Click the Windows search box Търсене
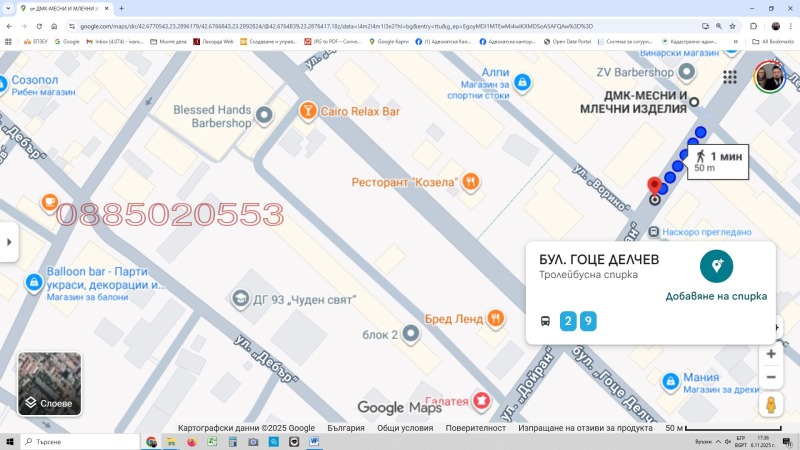 click(x=80, y=442)
